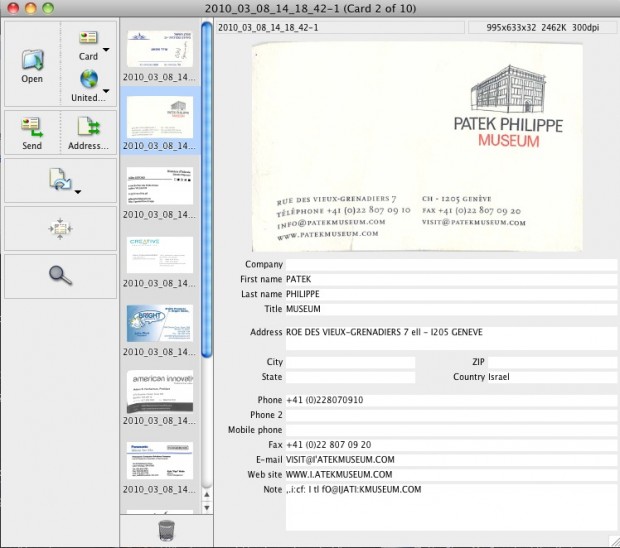Expand the rotate options dropdown arrow
This screenshot has height=548, width=620.
tap(78, 192)
